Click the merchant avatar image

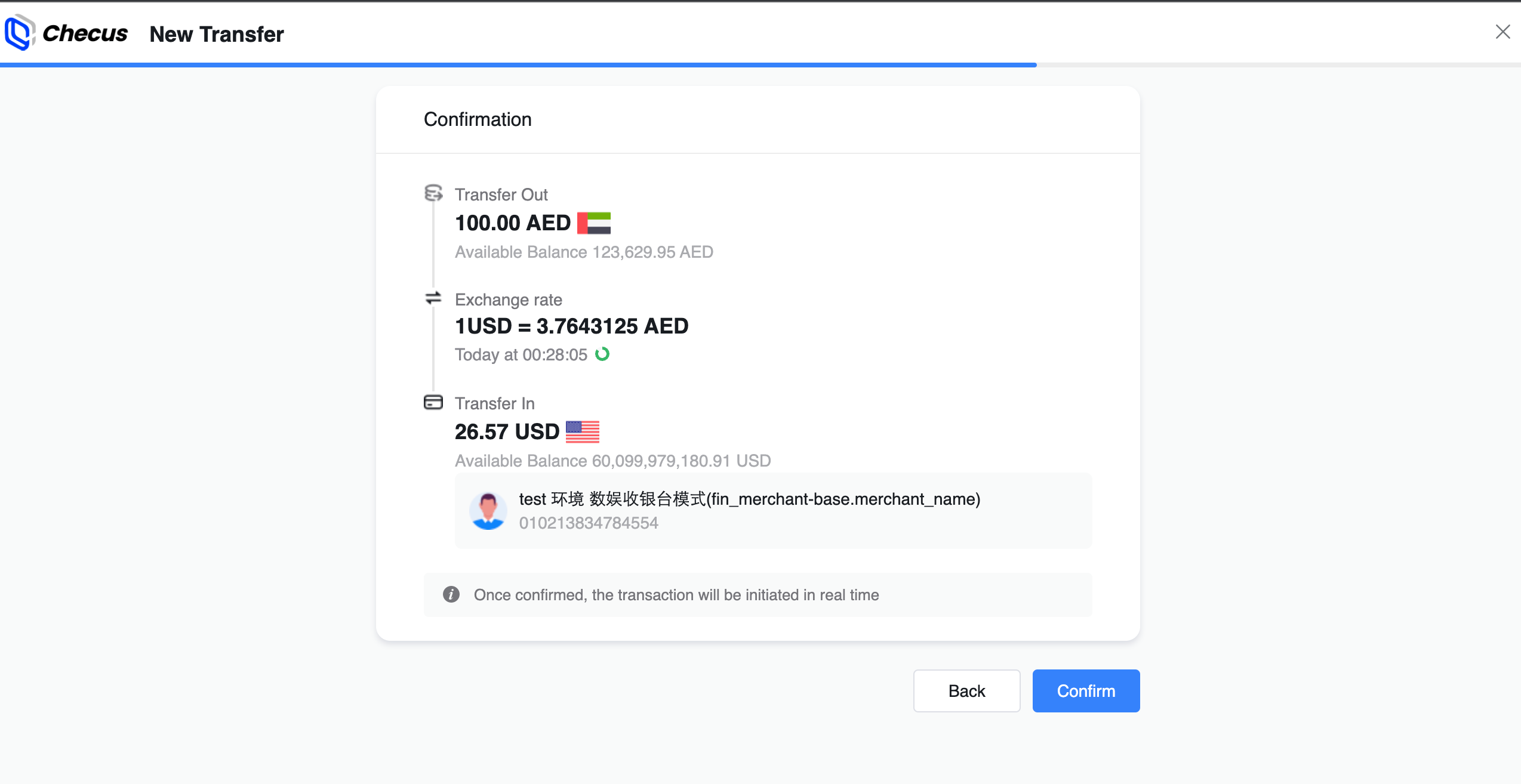488,511
